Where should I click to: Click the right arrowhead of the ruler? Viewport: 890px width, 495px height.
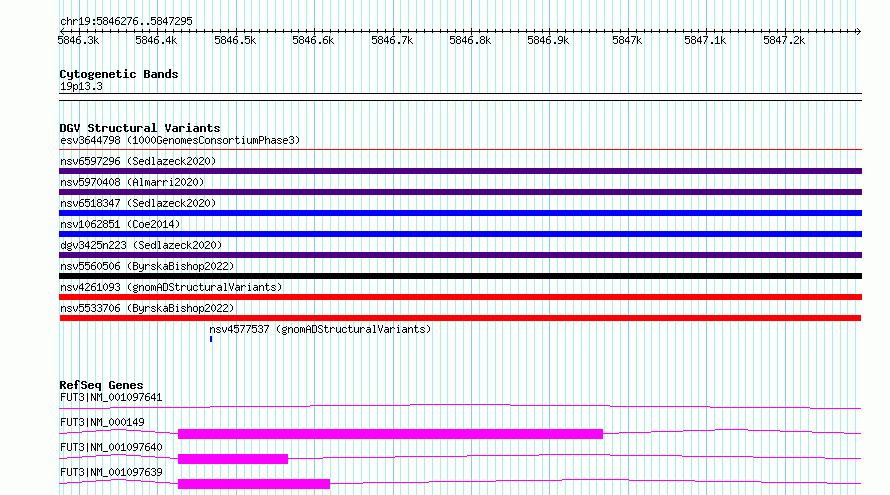pos(859,31)
